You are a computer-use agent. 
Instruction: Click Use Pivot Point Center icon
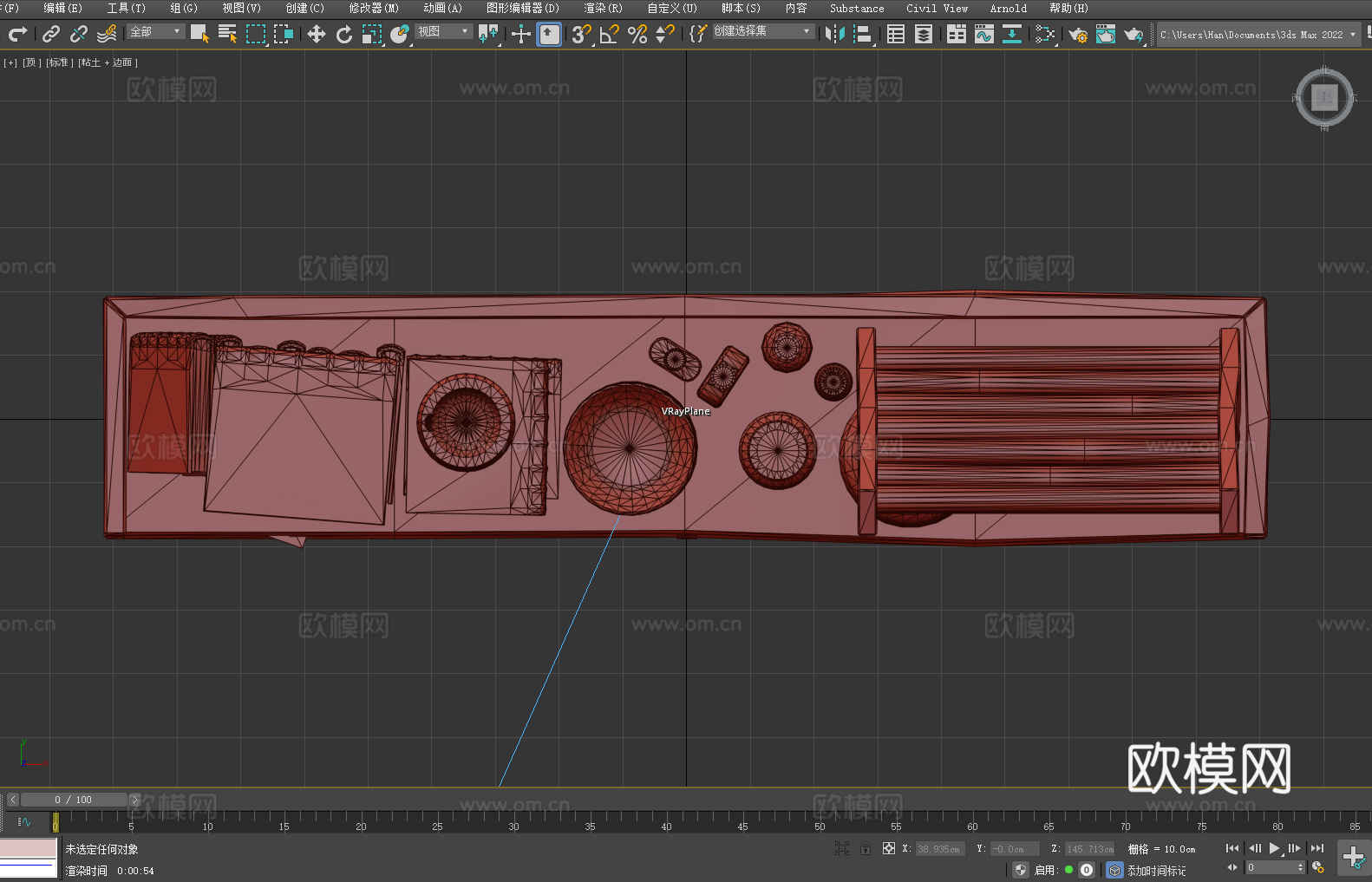pos(488,34)
